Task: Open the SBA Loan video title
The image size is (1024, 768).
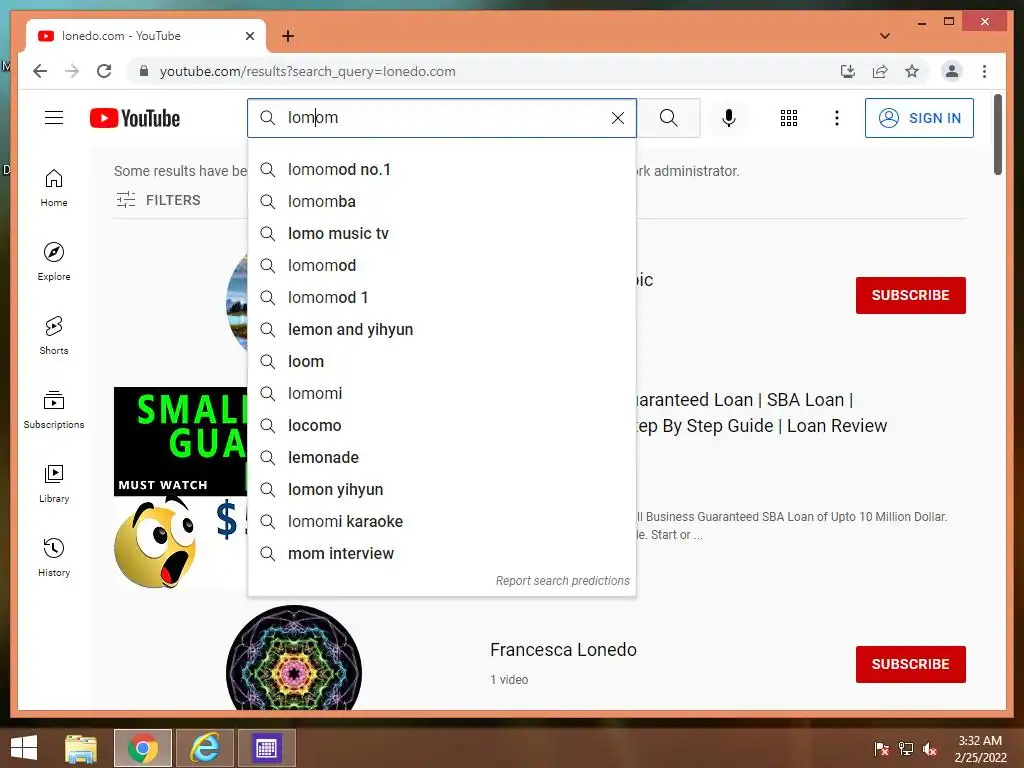Action: coord(761,413)
